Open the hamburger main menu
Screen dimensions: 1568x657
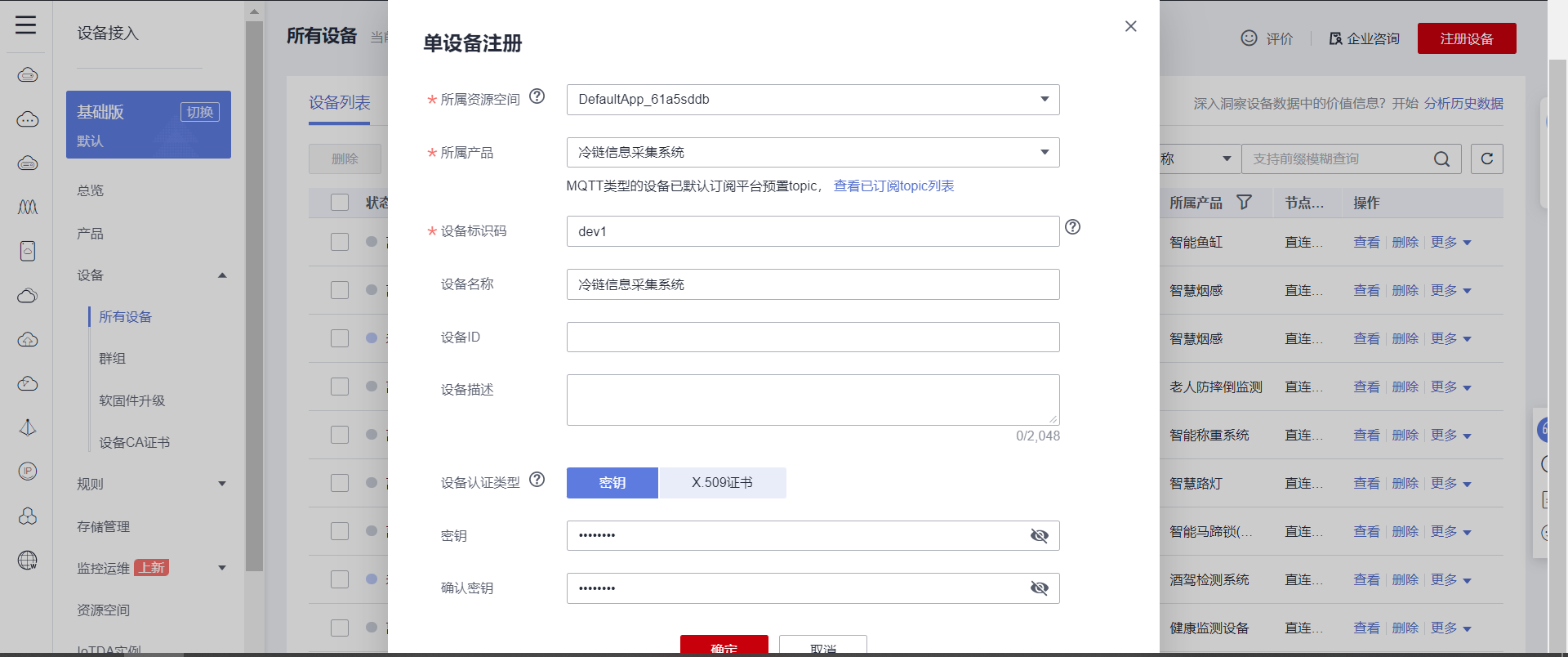pyautogui.click(x=26, y=25)
